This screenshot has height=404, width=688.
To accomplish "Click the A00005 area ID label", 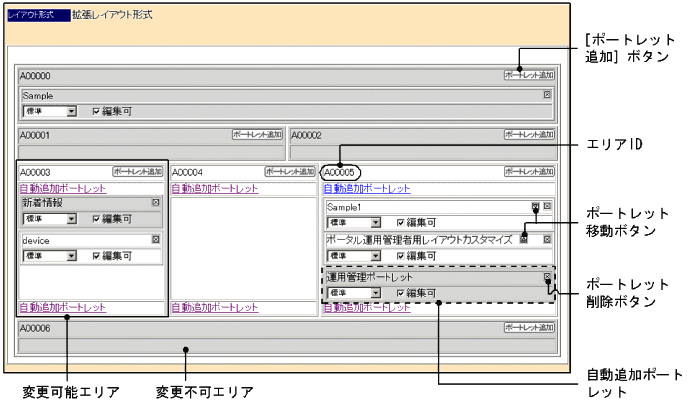I will click(x=339, y=172).
